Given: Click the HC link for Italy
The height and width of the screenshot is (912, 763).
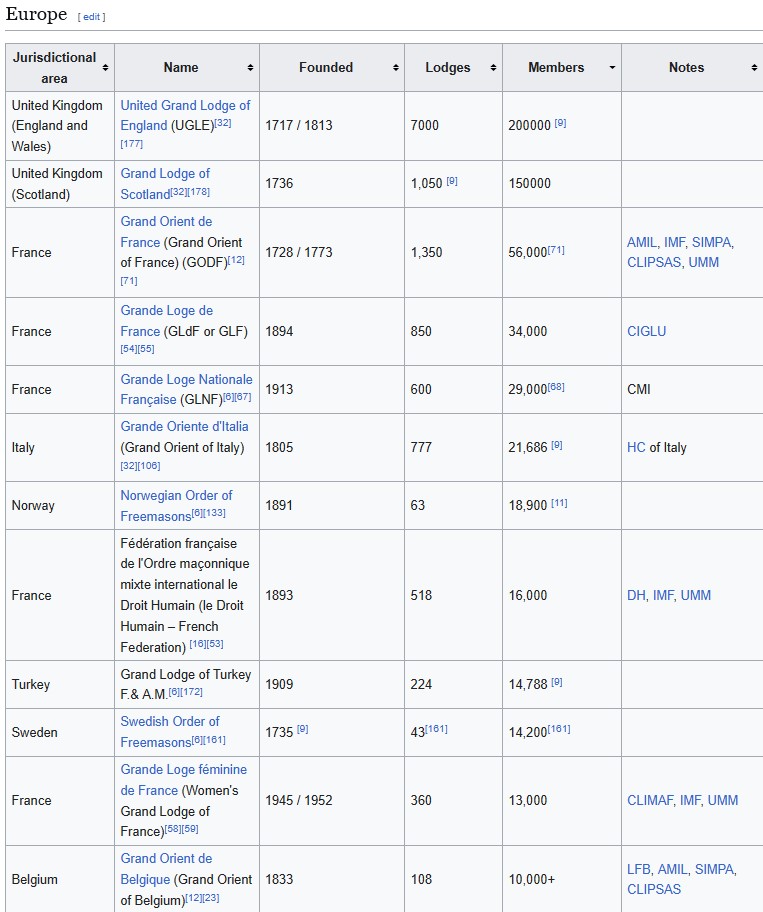Looking at the screenshot, I should click(636, 447).
